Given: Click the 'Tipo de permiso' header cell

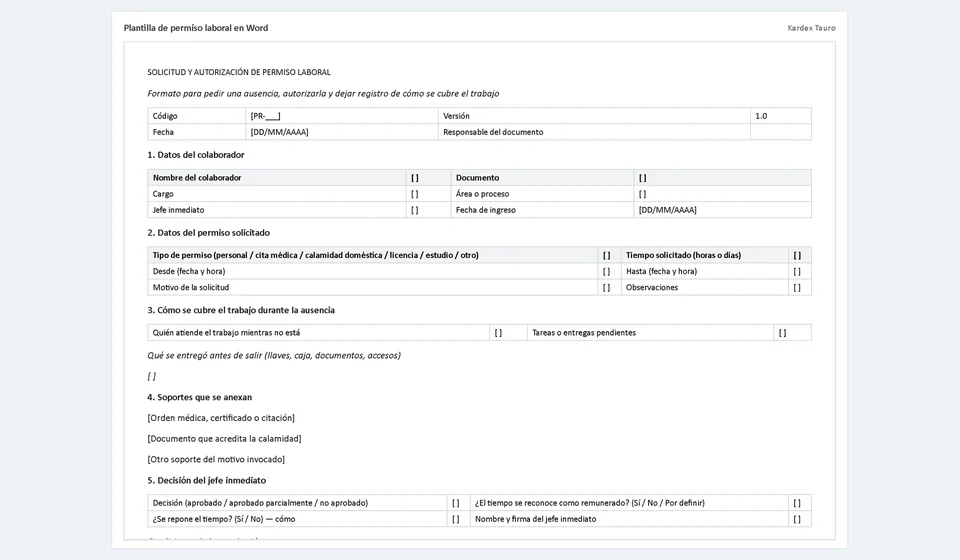Looking at the screenshot, I should pos(372,255).
